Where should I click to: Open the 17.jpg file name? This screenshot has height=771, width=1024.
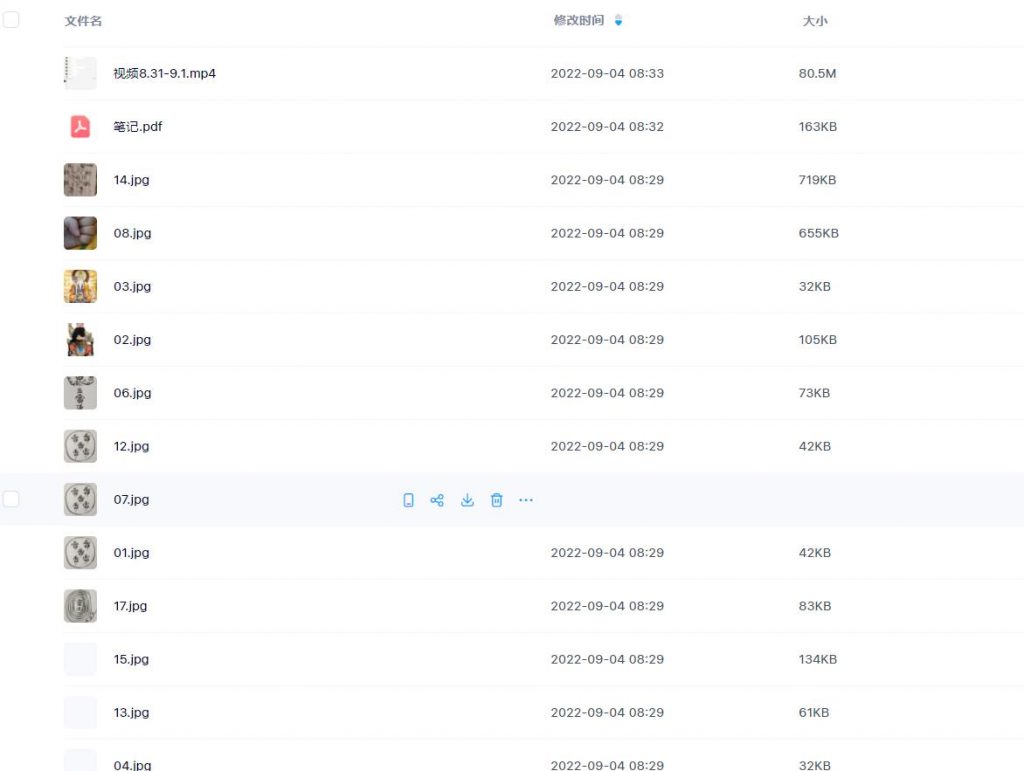pos(131,606)
